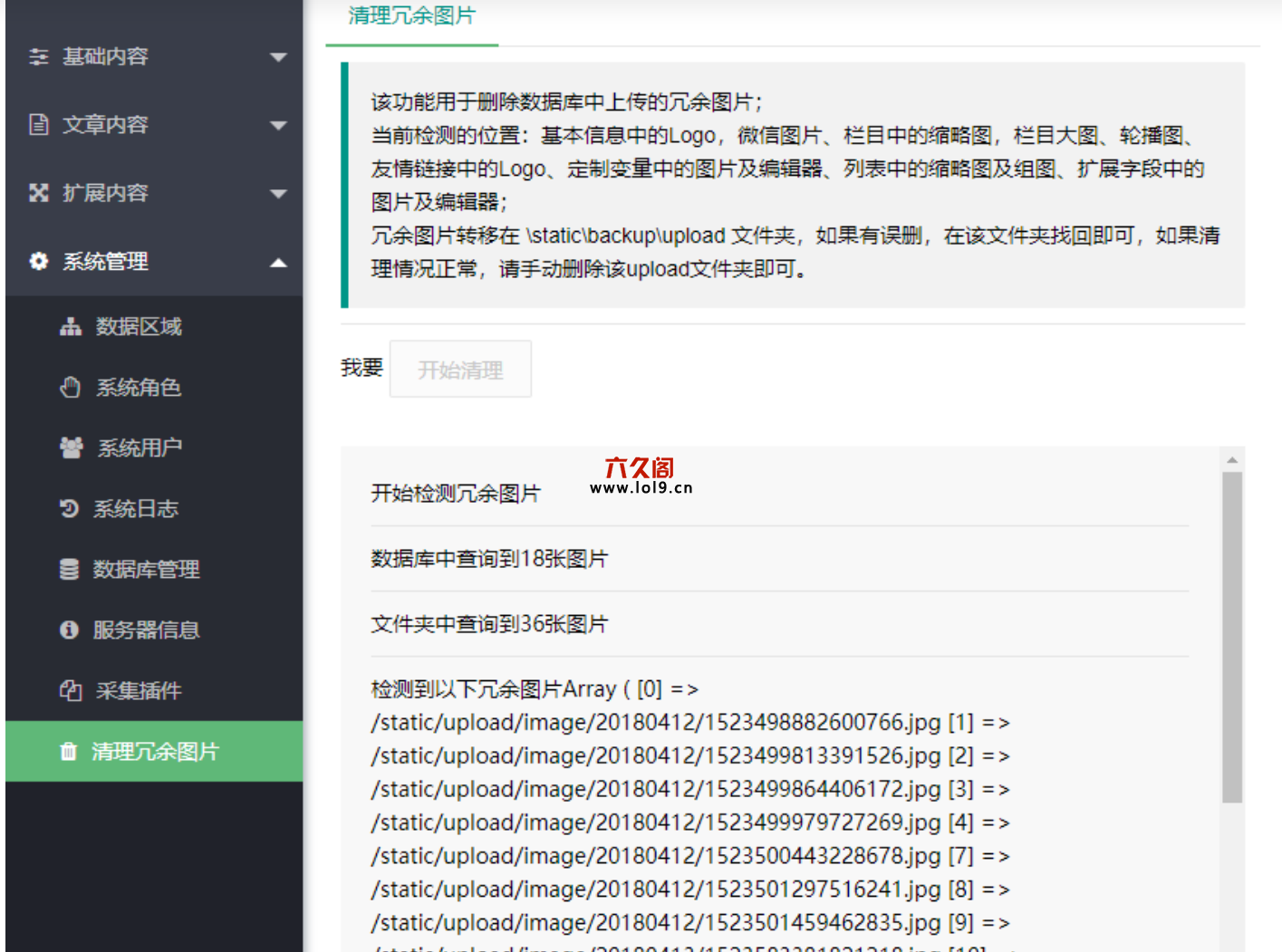Open 采集插件 page
The width and height of the screenshot is (1282, 952).
click(154, 691)
